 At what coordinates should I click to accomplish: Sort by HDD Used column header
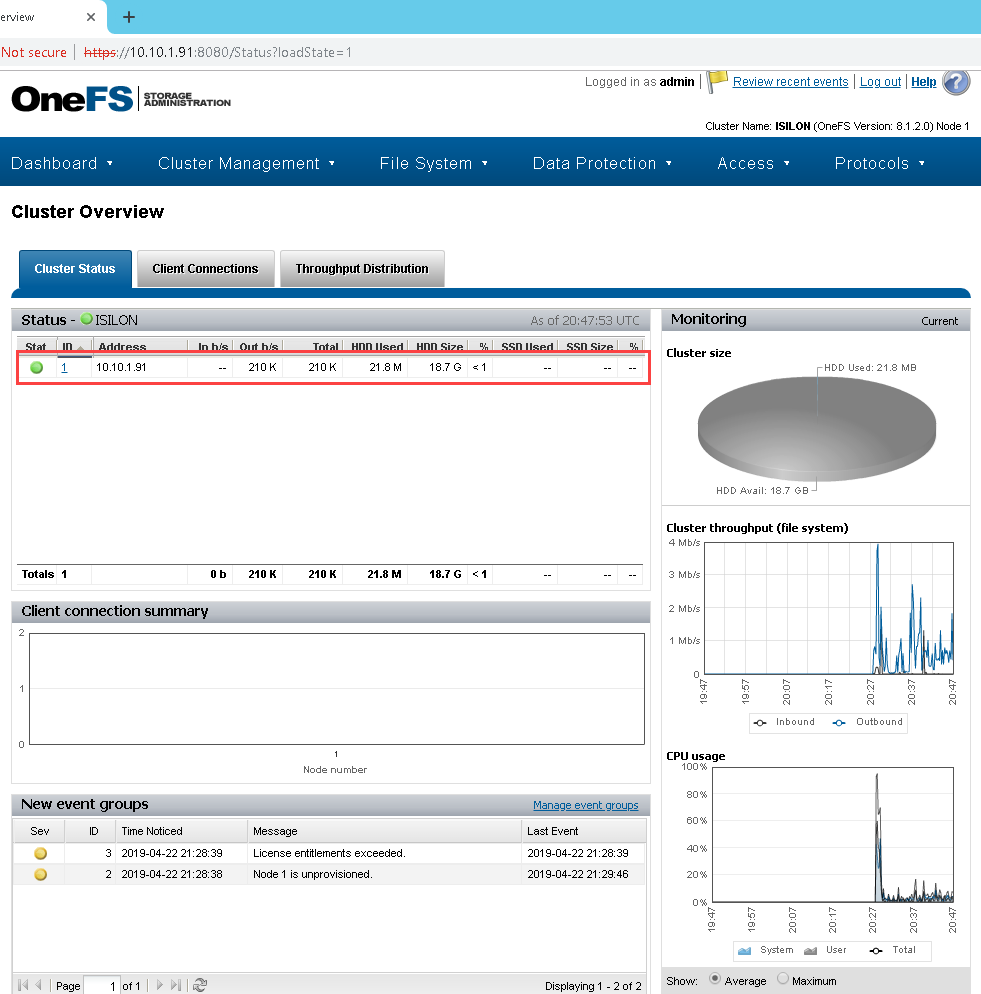tap(375, 347)
